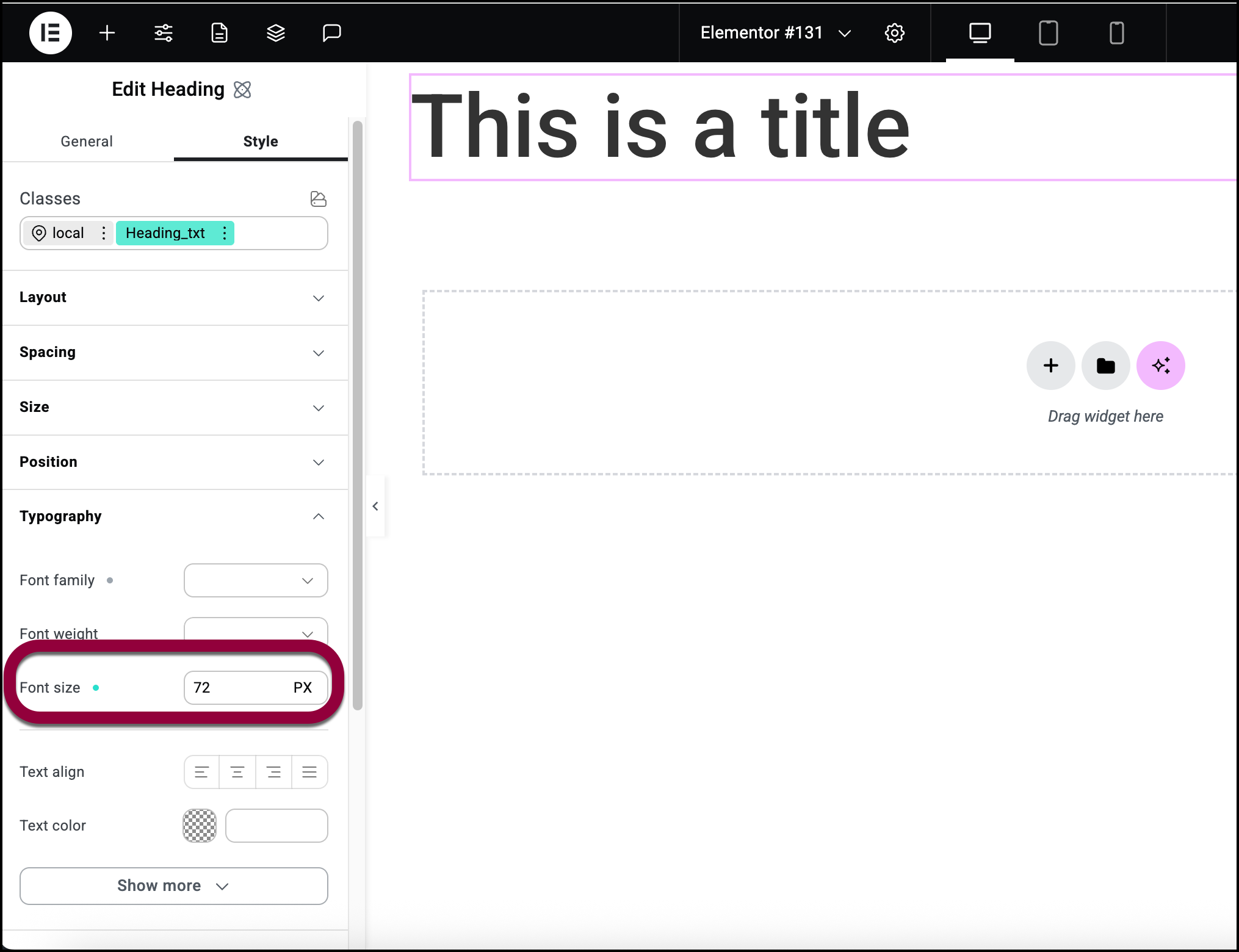Viewport: 1239px width, 952px height.
Task: Click the Elementor logo button
Action: point(51,33)
